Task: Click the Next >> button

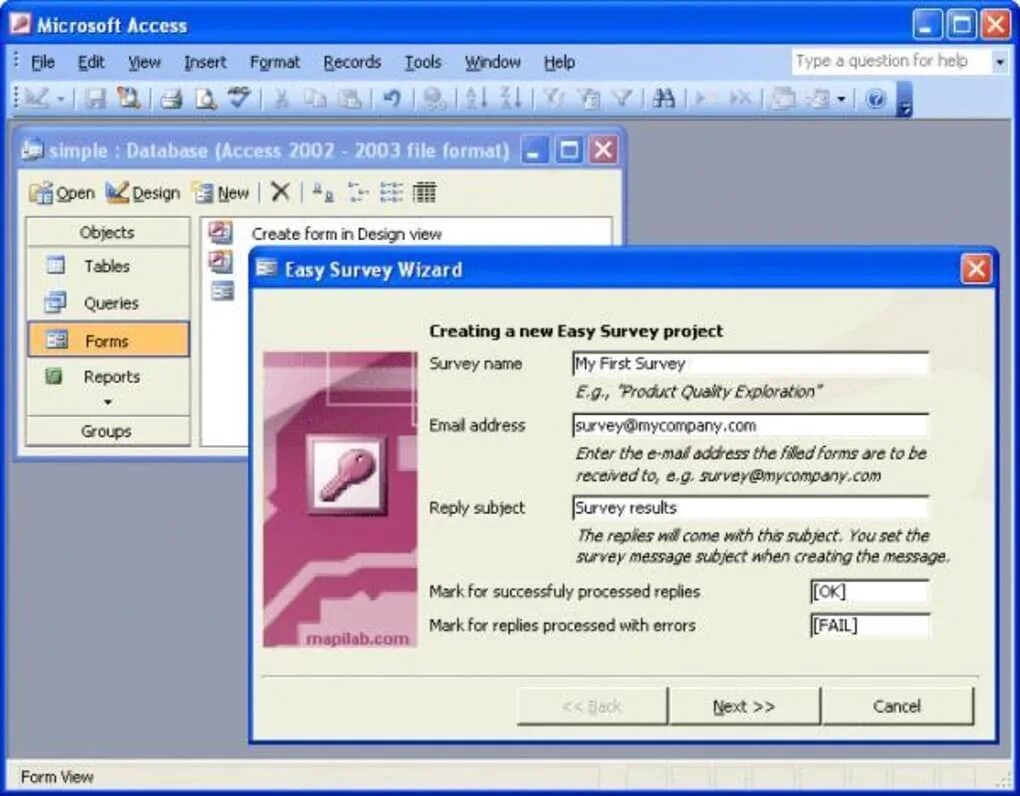Action: [744, 706]
